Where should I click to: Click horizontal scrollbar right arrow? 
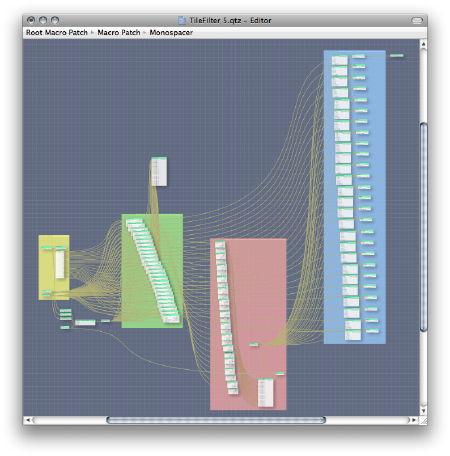pos(414,420)
